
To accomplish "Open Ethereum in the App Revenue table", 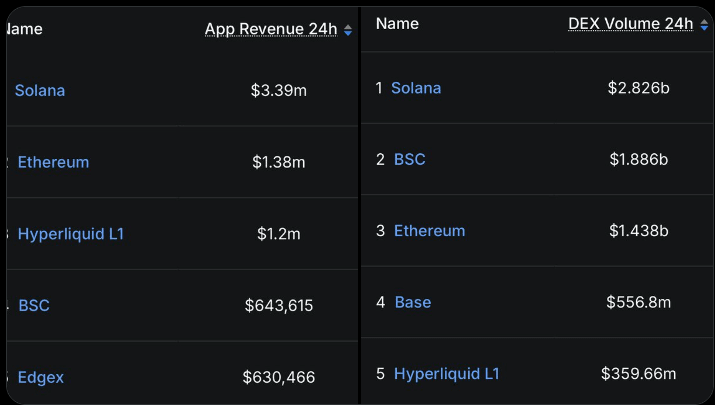I will [53, 162].
